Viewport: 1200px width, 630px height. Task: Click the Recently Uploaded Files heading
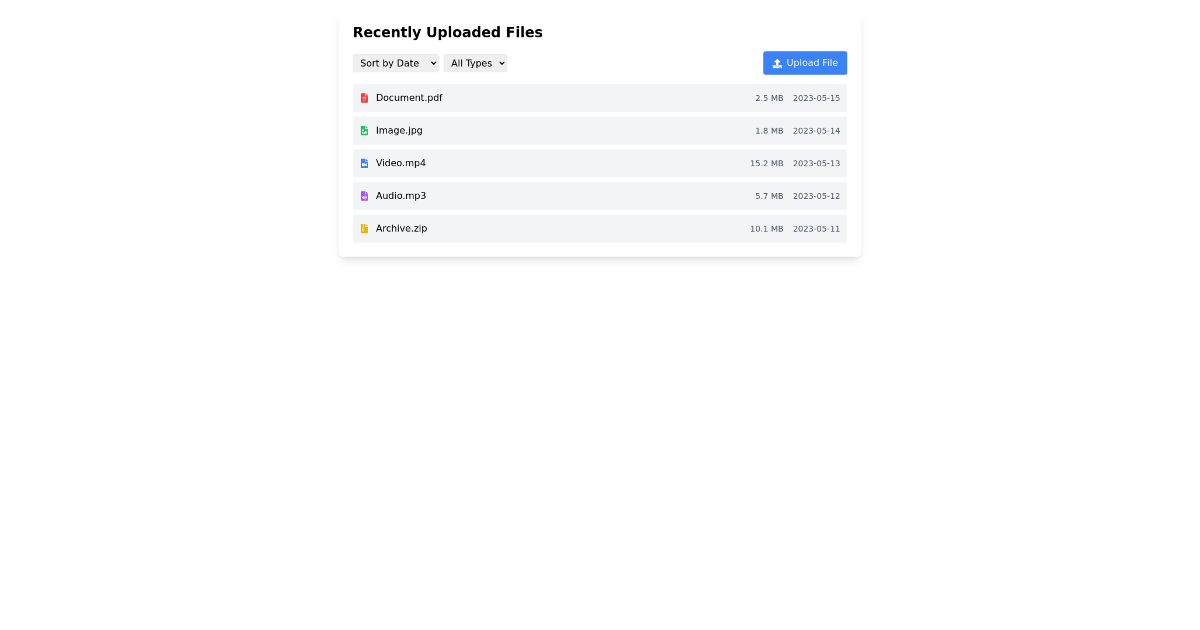447,32
